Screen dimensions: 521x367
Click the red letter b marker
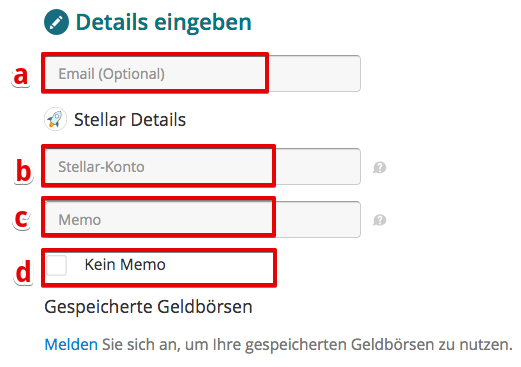click(x=24, y=171)
